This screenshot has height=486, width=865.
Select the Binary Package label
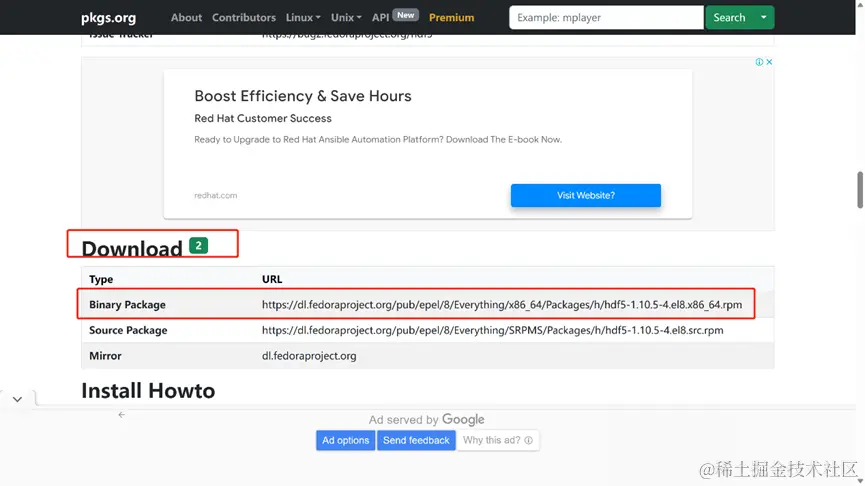coord(127,305)
